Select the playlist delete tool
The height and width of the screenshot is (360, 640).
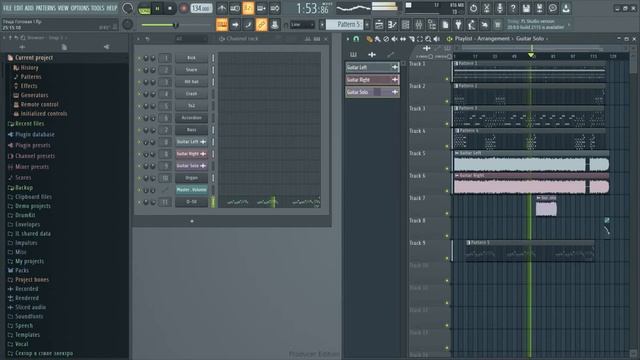[386, 39]
